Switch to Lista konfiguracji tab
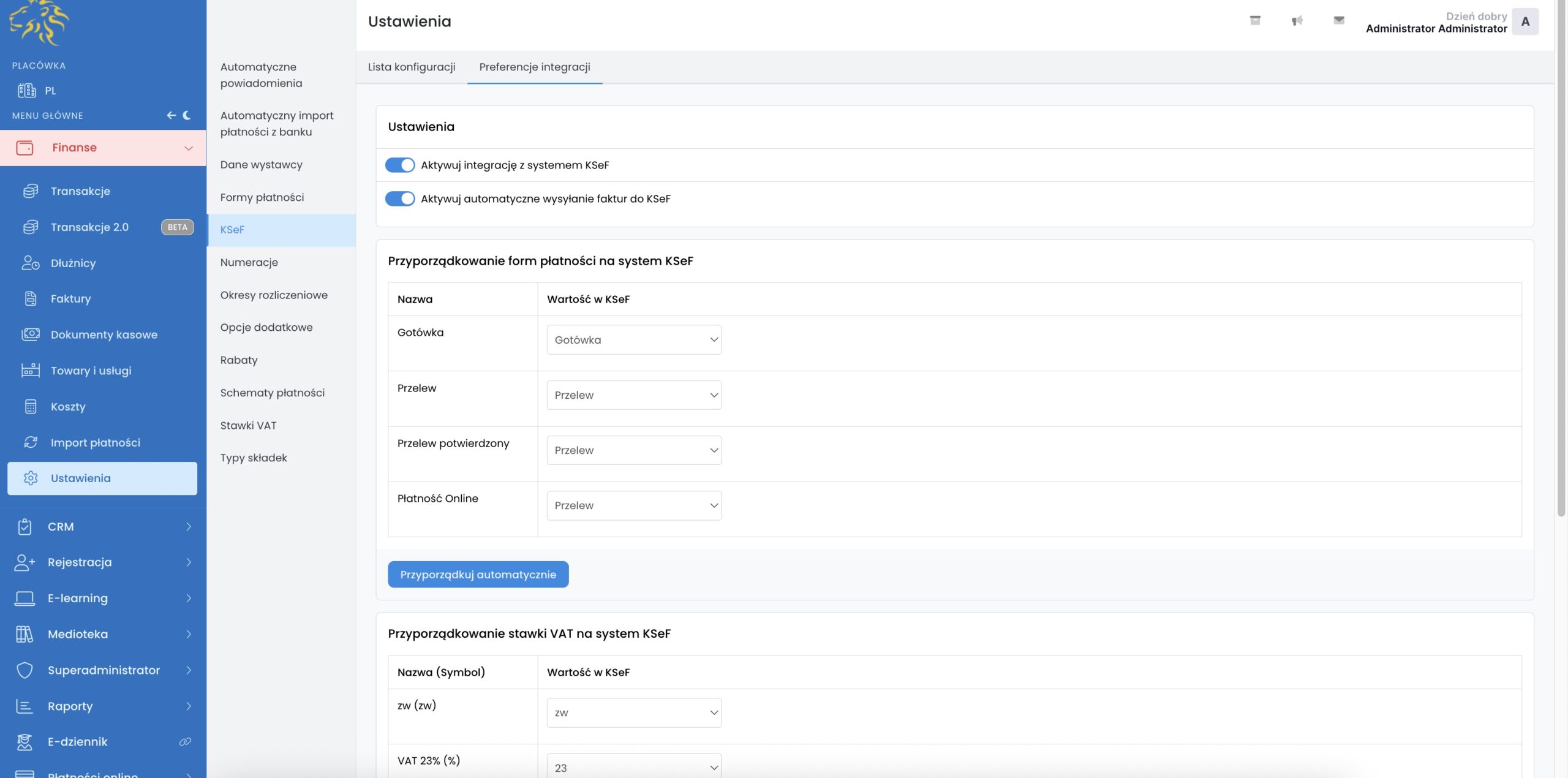Image resolution: width=1568 pixels, height=778 pixels. coord(412,67)
